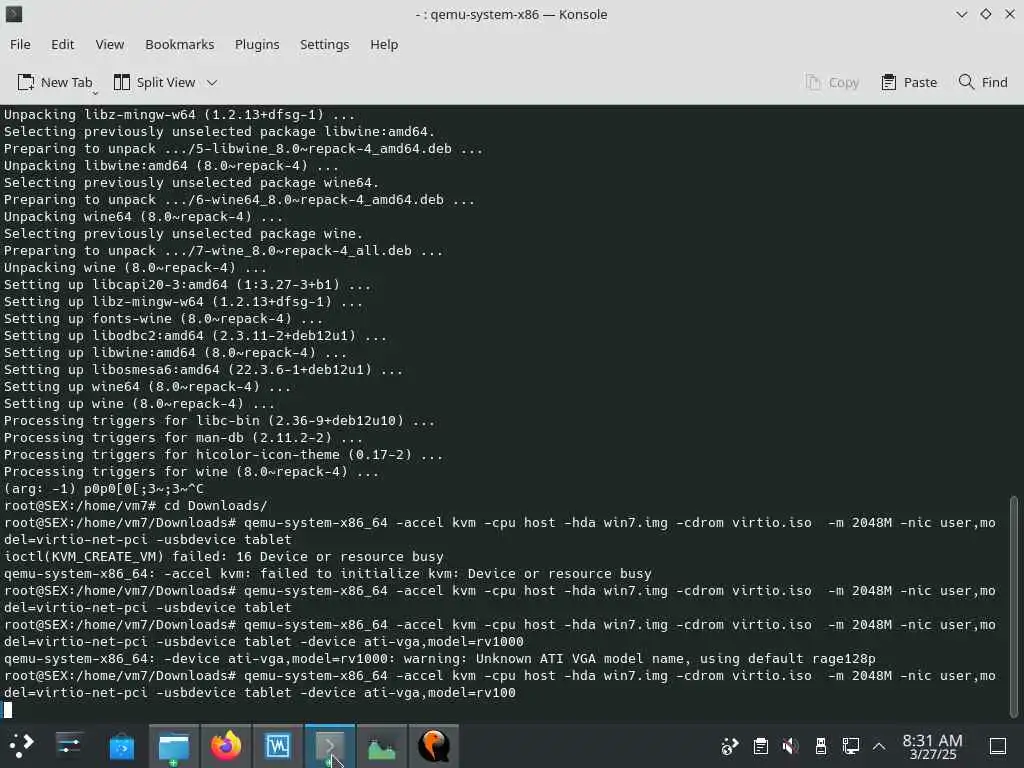1024x768 pixels.
Task: Open the System Monitor taskbar icon
Action: pos(382,746)
